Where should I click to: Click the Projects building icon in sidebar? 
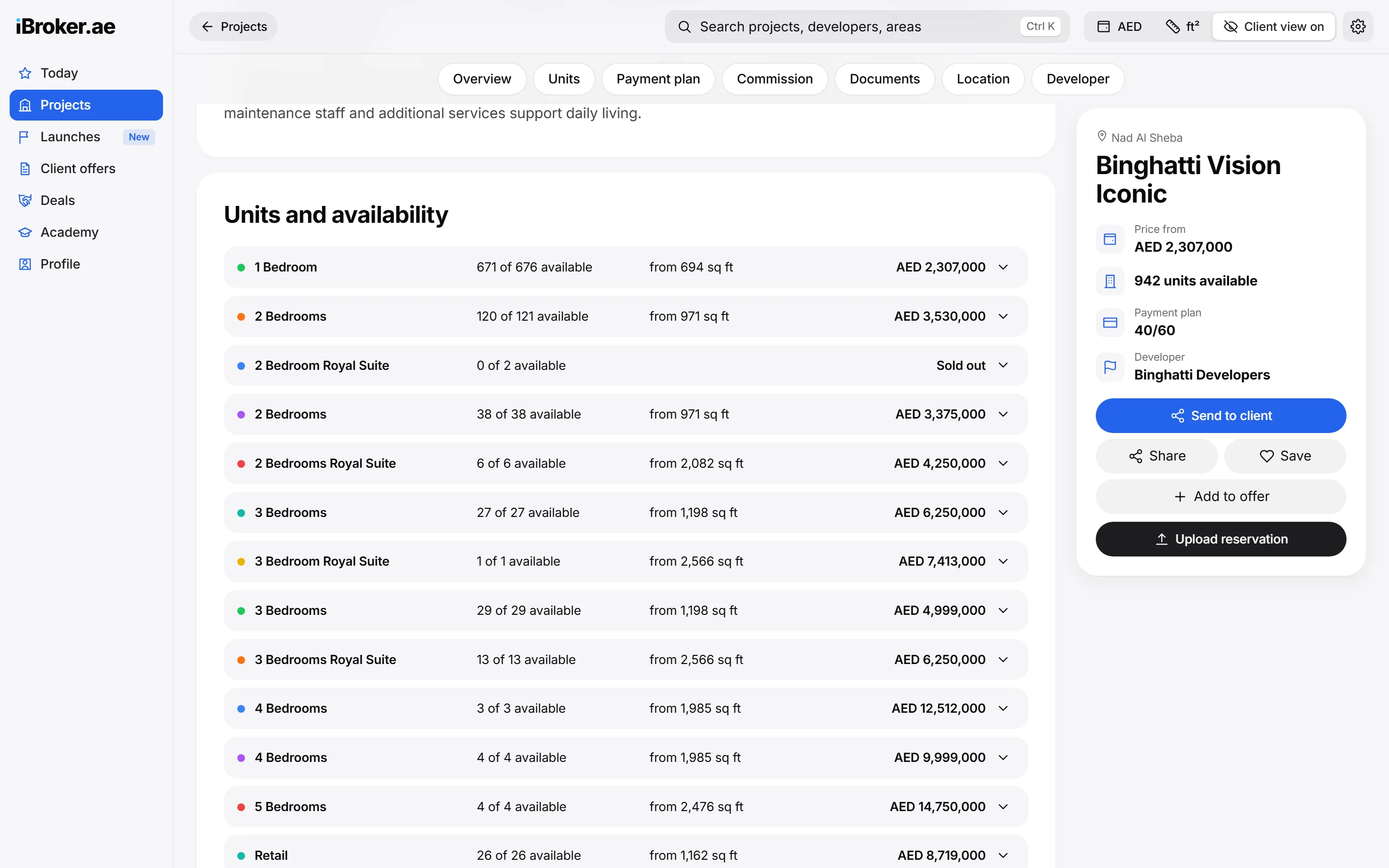[x=25, y=105]
